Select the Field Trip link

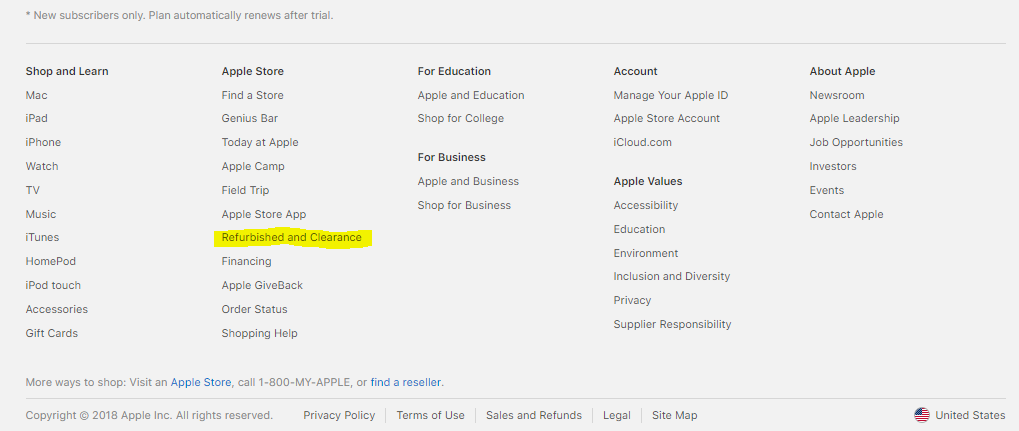tap(245, 190)
